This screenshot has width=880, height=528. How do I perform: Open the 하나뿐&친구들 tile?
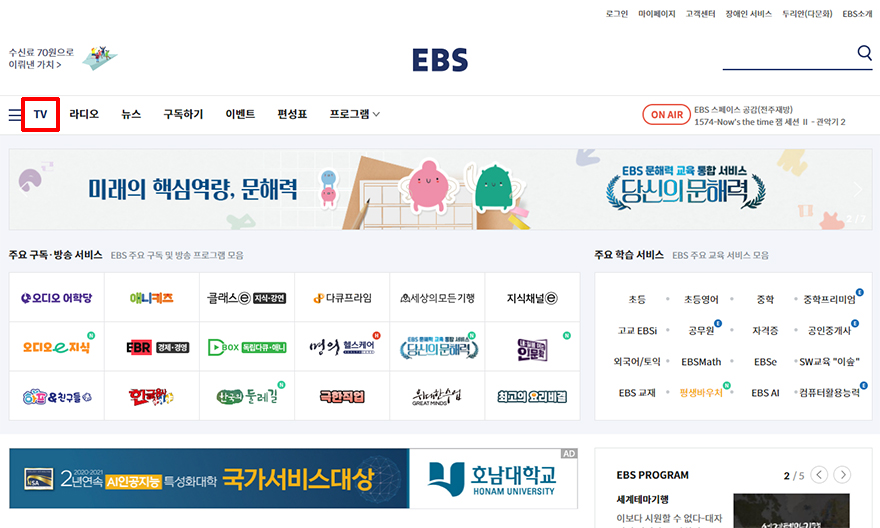click(57, 396)
